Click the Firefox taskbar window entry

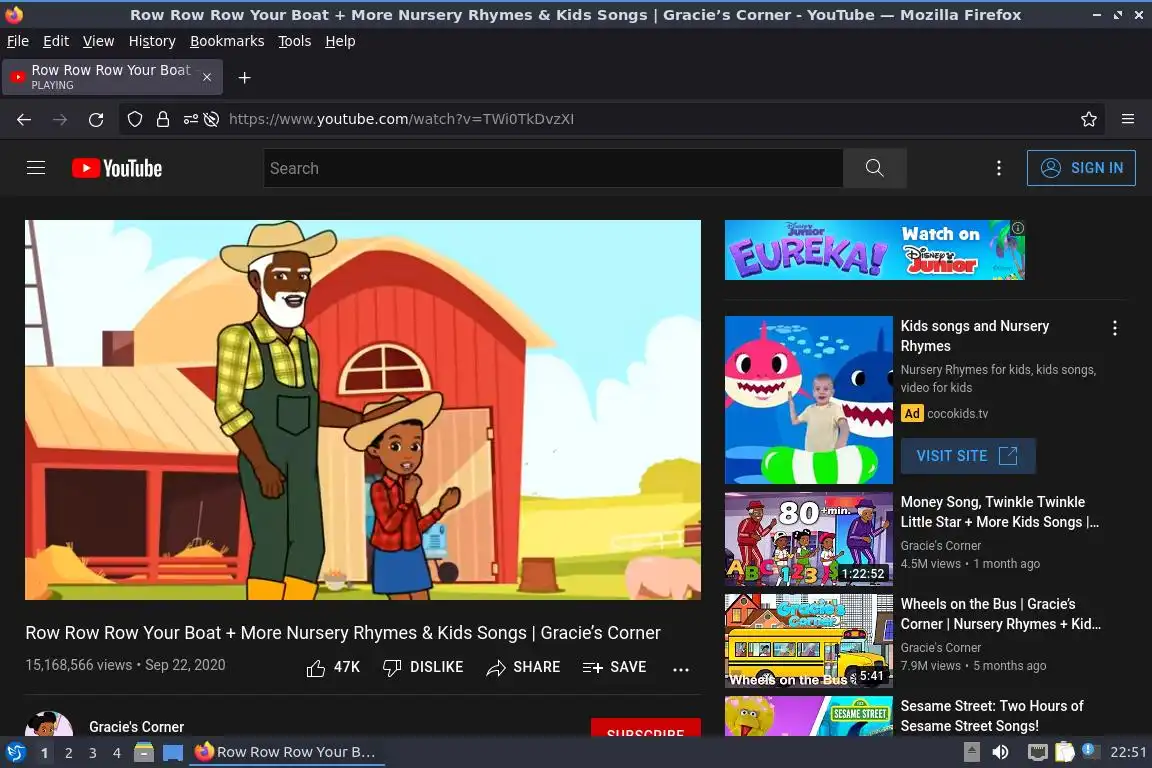click(287, 752)
